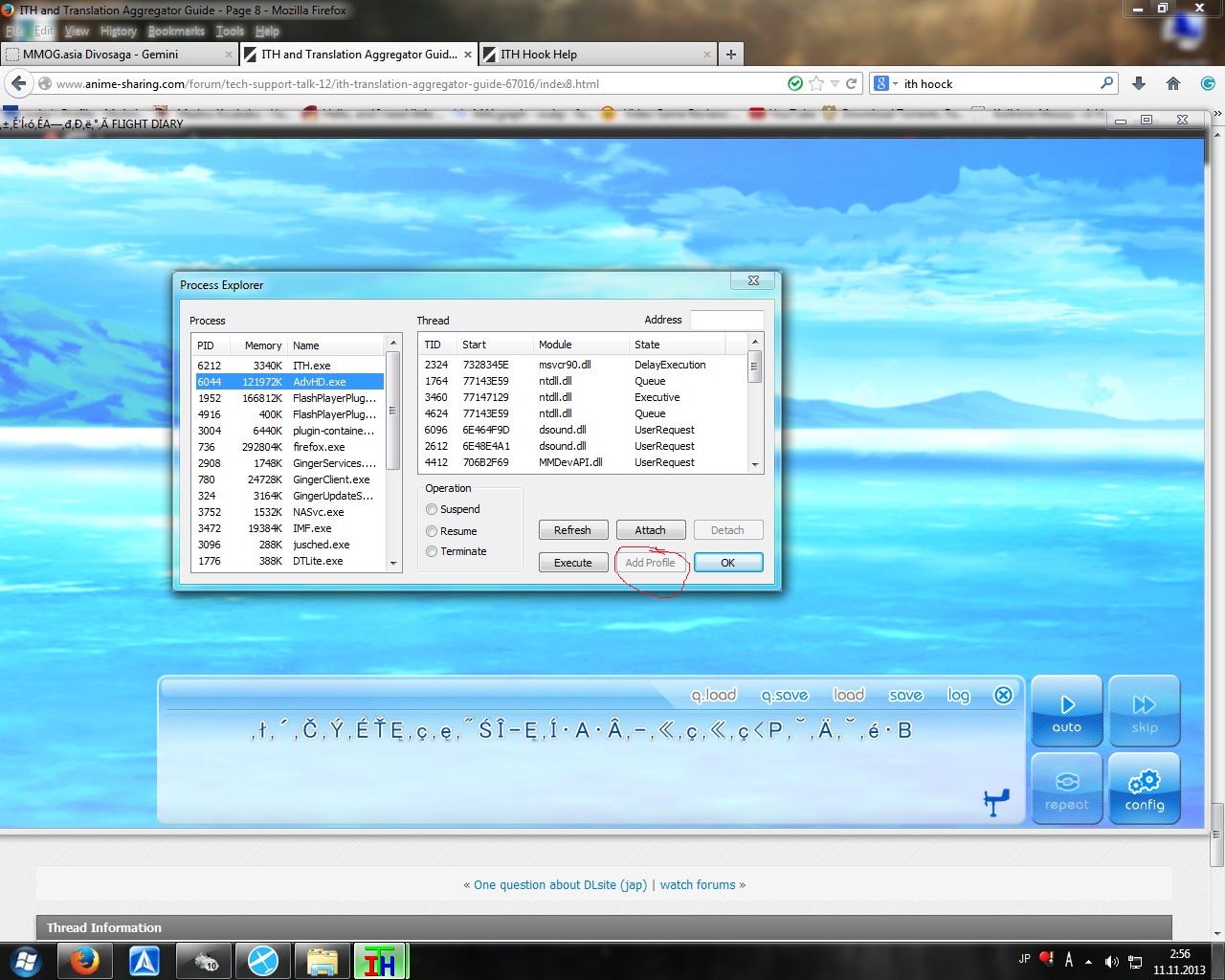Select thread row MMDevAPI.dll
Image resolution: width=1225 pixels, height=980 pixels.
pyautogui.click(x=583, y=462)
